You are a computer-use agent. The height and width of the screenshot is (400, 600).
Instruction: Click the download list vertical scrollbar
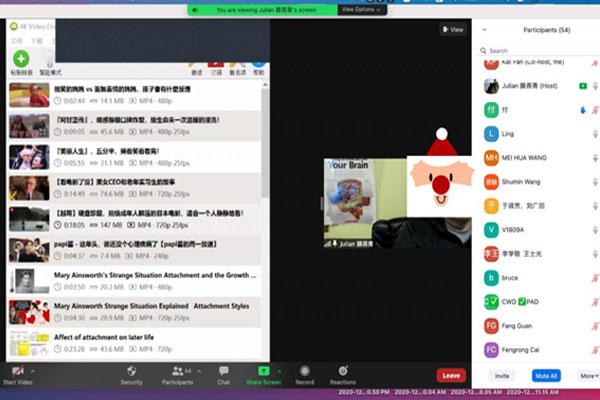pyautogui.click(x=265, y=144)
